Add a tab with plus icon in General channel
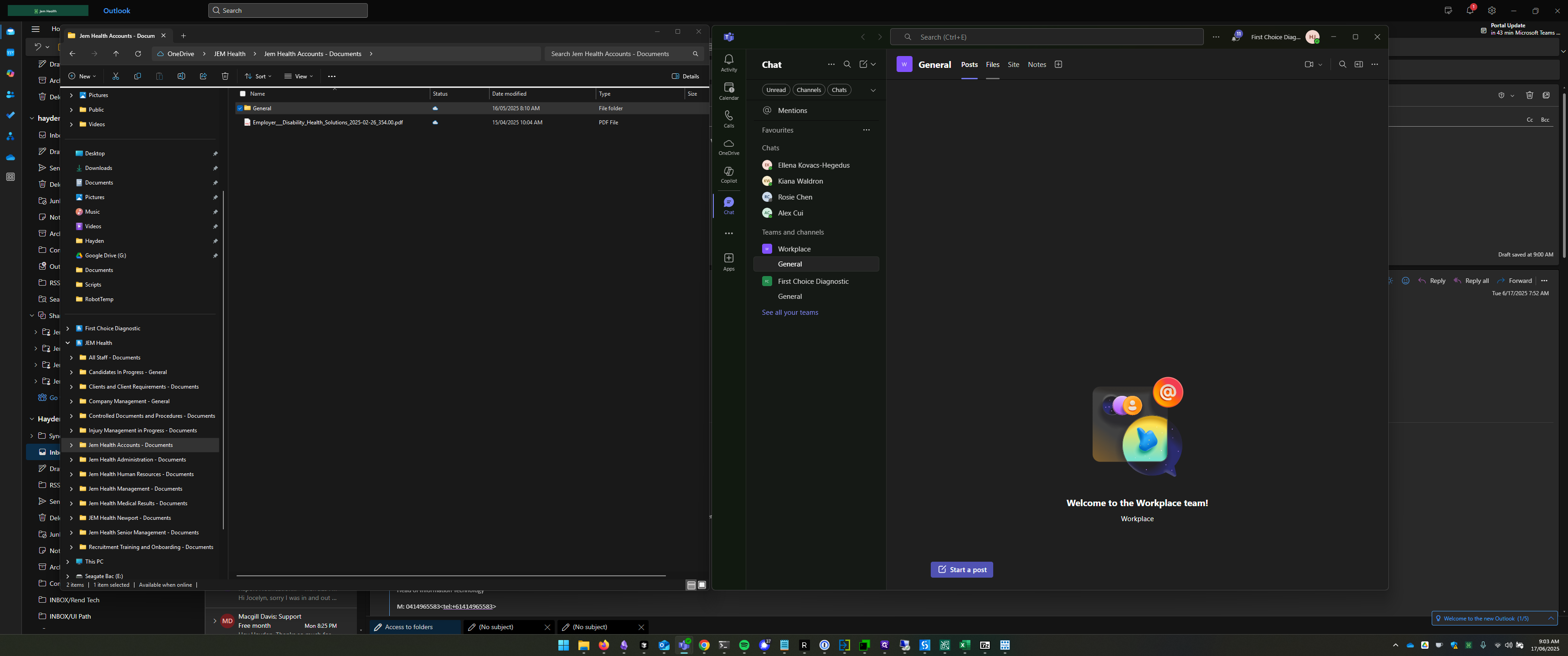Screen dimensions: 1568x656 coord(1058,65)
